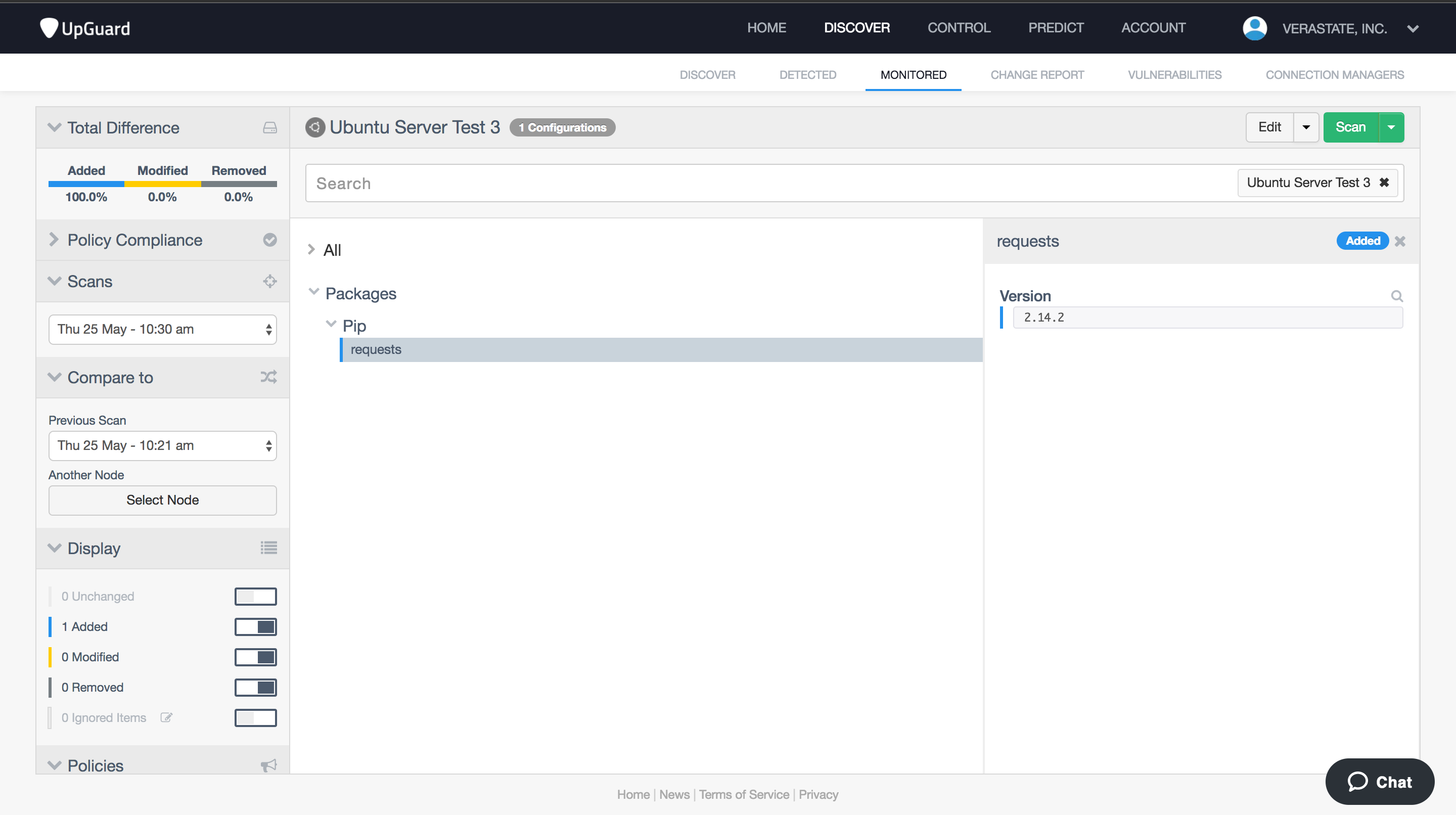The width and height of the screenshot is (1456, 815).
Task: Collapse the Scans section
Action: tap(54, 281)
